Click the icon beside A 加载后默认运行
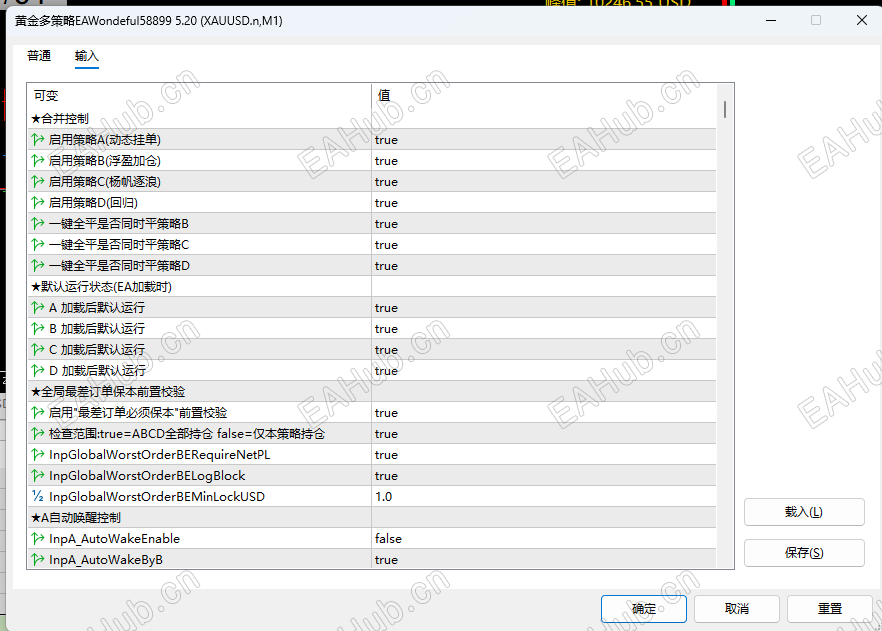882x631 pixels. 38,308
